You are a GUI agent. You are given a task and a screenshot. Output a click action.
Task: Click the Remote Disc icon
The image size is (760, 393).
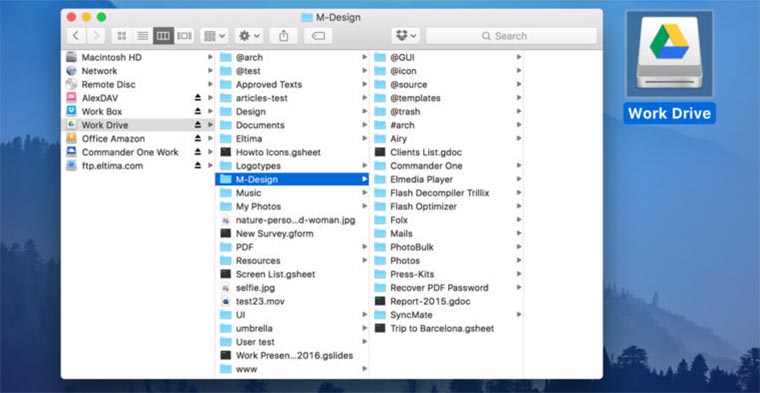[x=71, y=84]
